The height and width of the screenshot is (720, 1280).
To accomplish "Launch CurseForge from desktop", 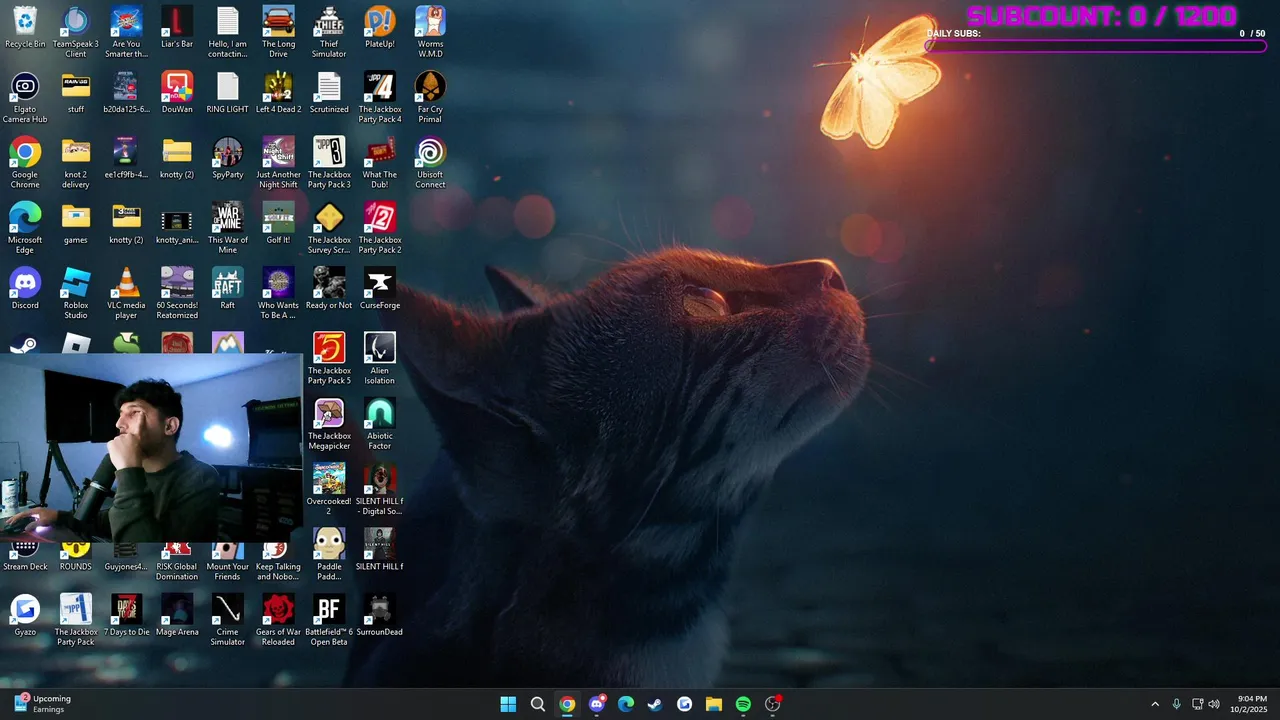I will click(x=380, y=289).
